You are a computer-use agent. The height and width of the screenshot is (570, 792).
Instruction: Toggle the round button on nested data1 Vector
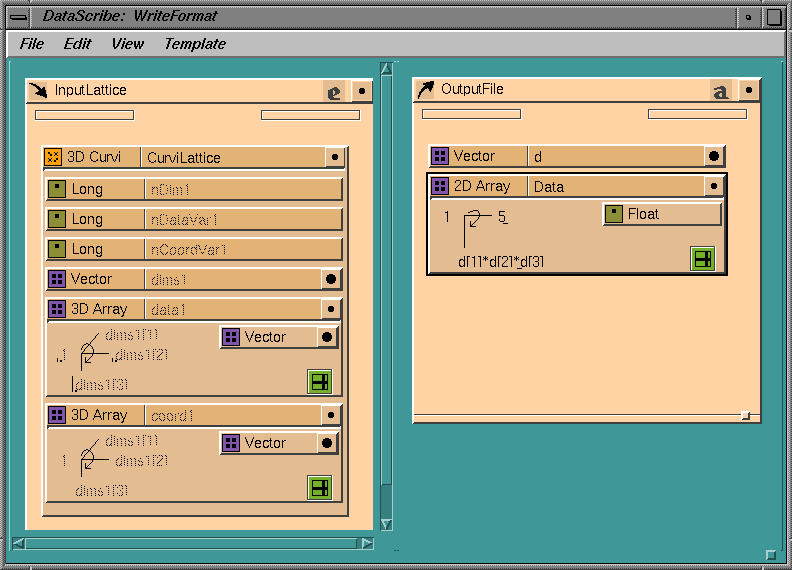(x=325, y=337)
